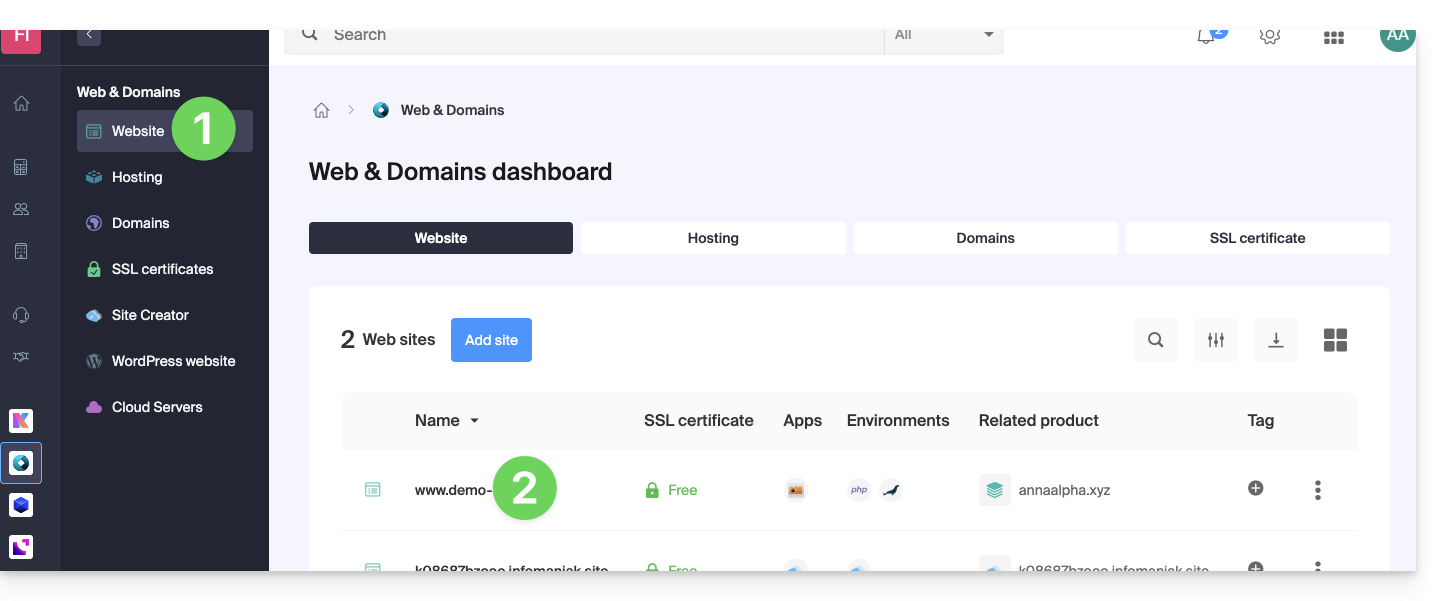
Task: Click the download export icon
Action: pos(1276,340)
